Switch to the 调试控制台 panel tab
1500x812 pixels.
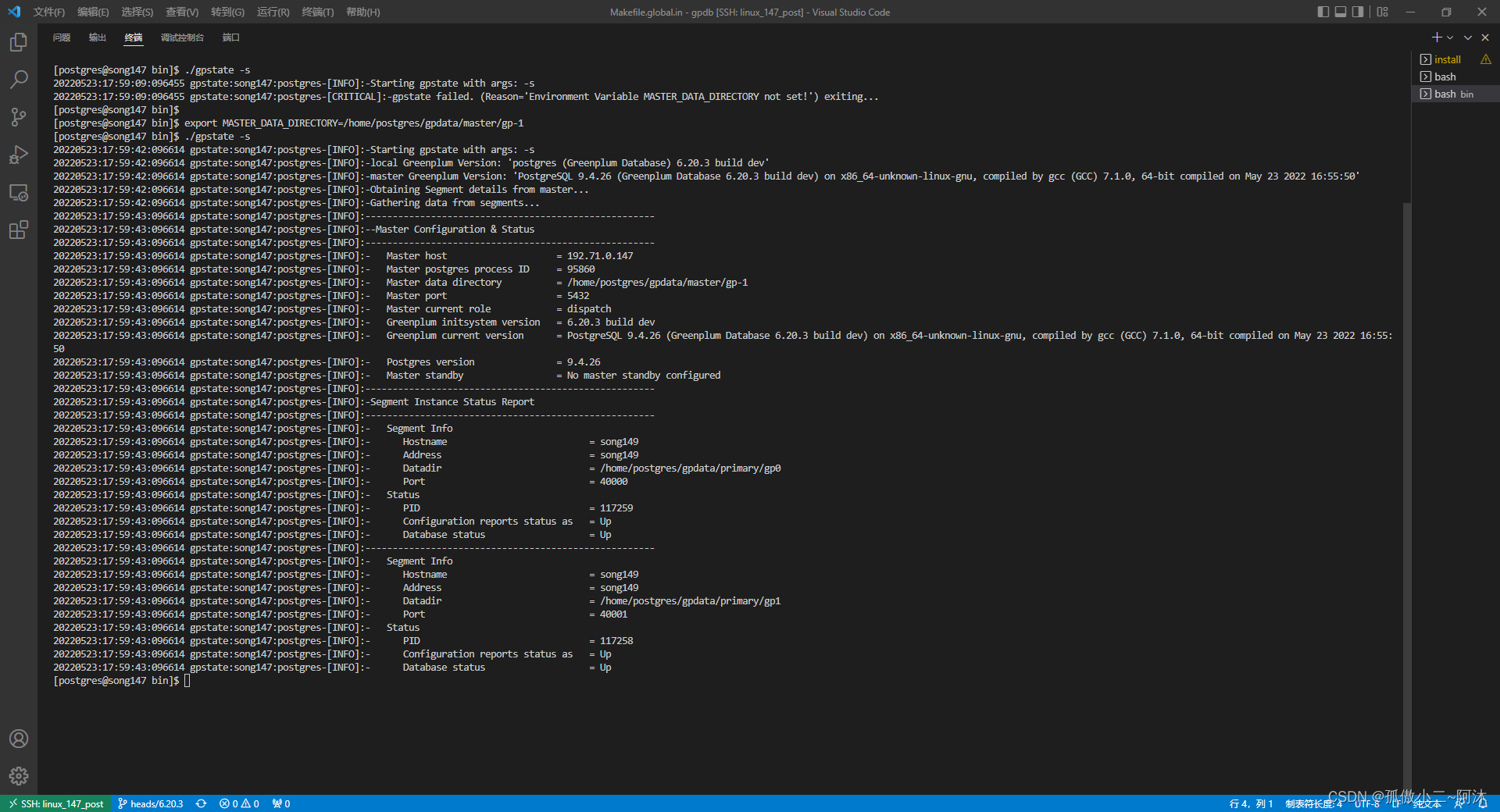[x=182, y=37]
